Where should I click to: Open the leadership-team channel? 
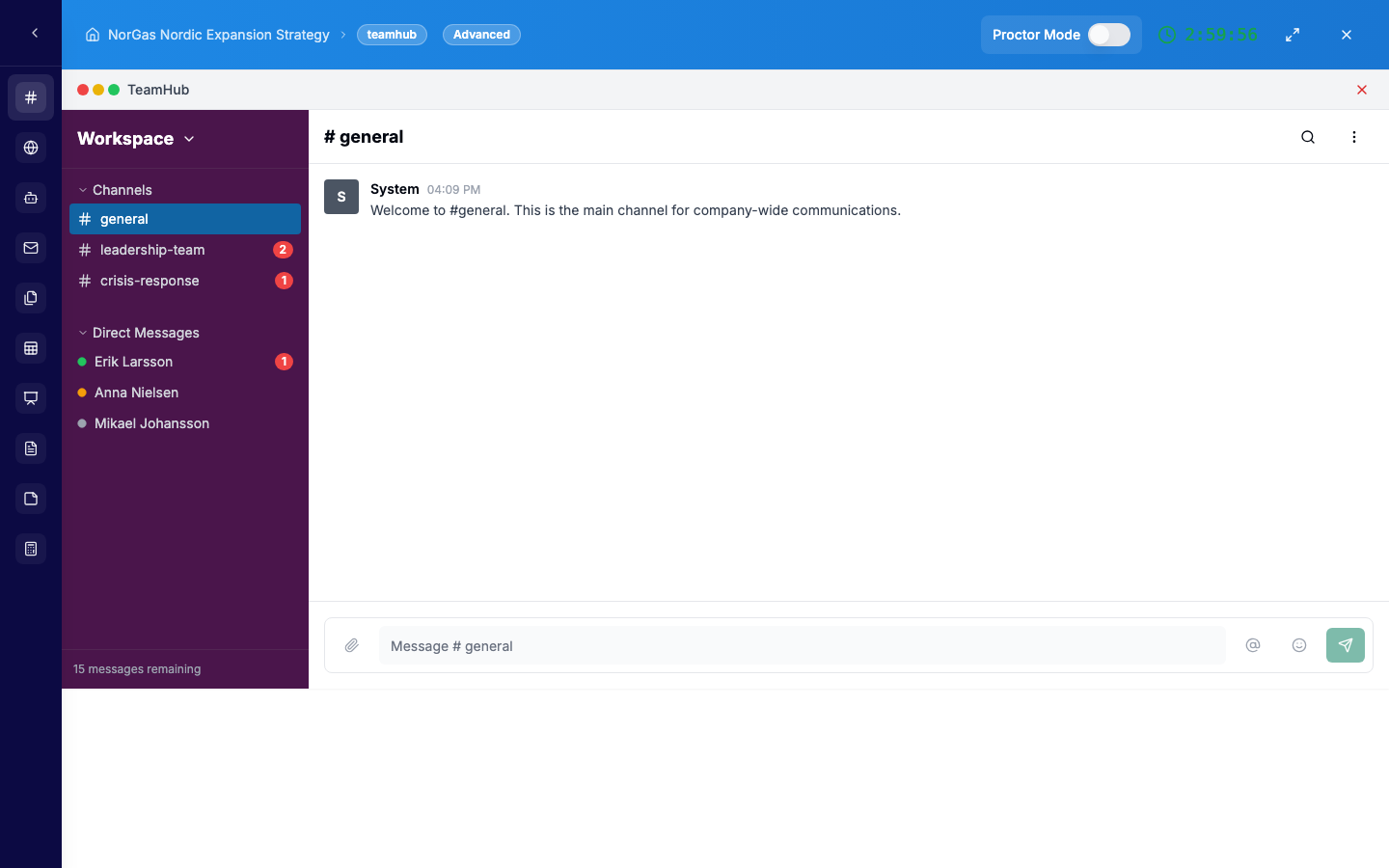coord(185,250)
